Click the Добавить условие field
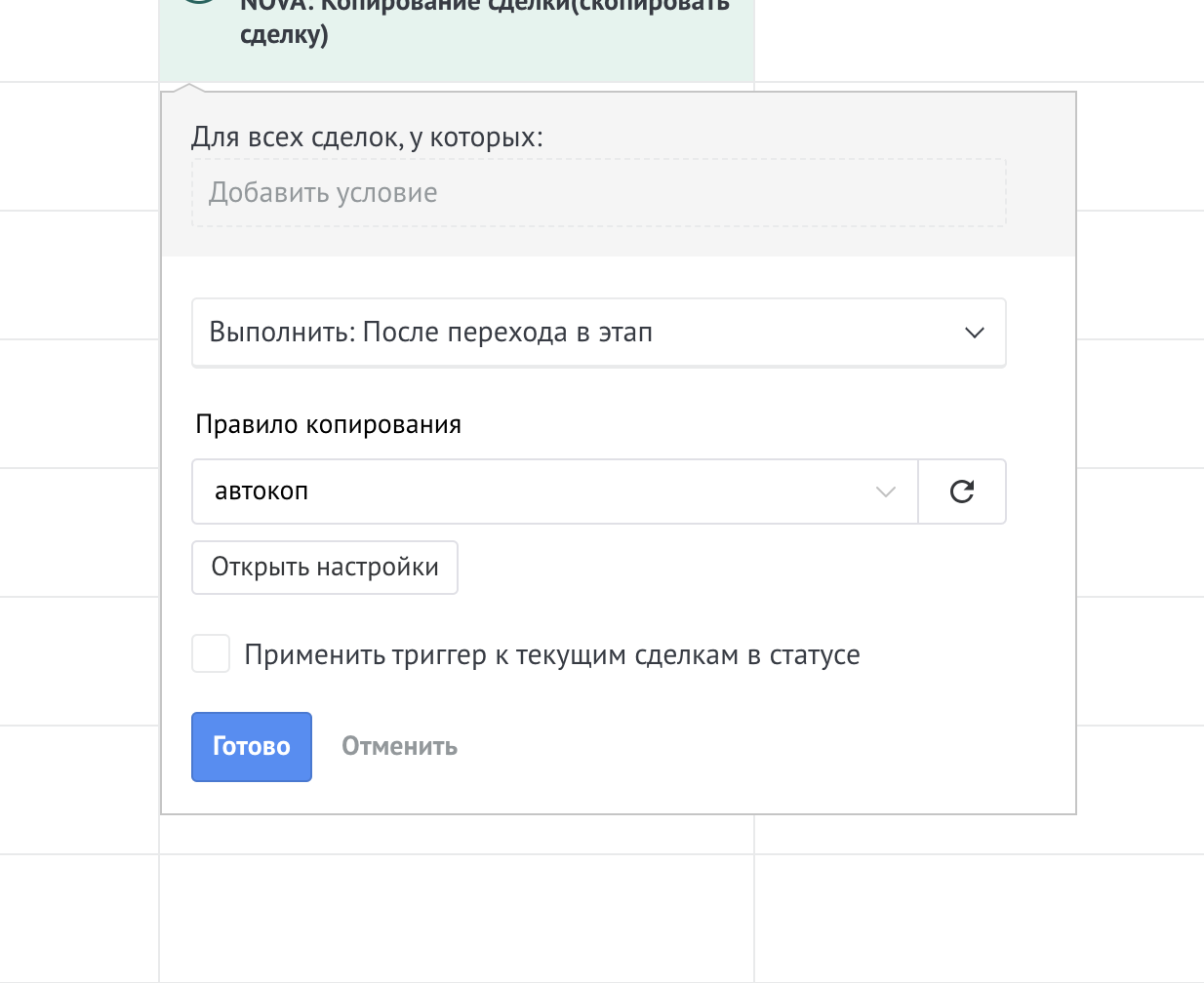The image size is (1204, 983). pyautogui.click(x=598, y=193)
